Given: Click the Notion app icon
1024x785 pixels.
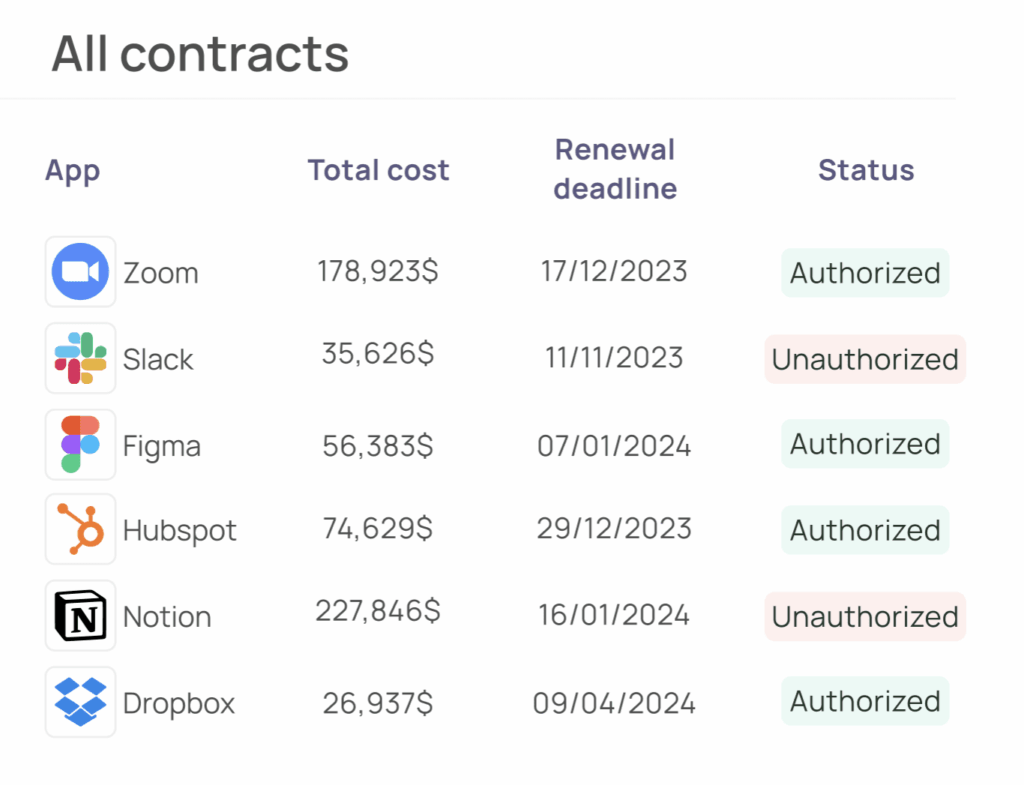Looking at the screenshot, I should point(80,616).
